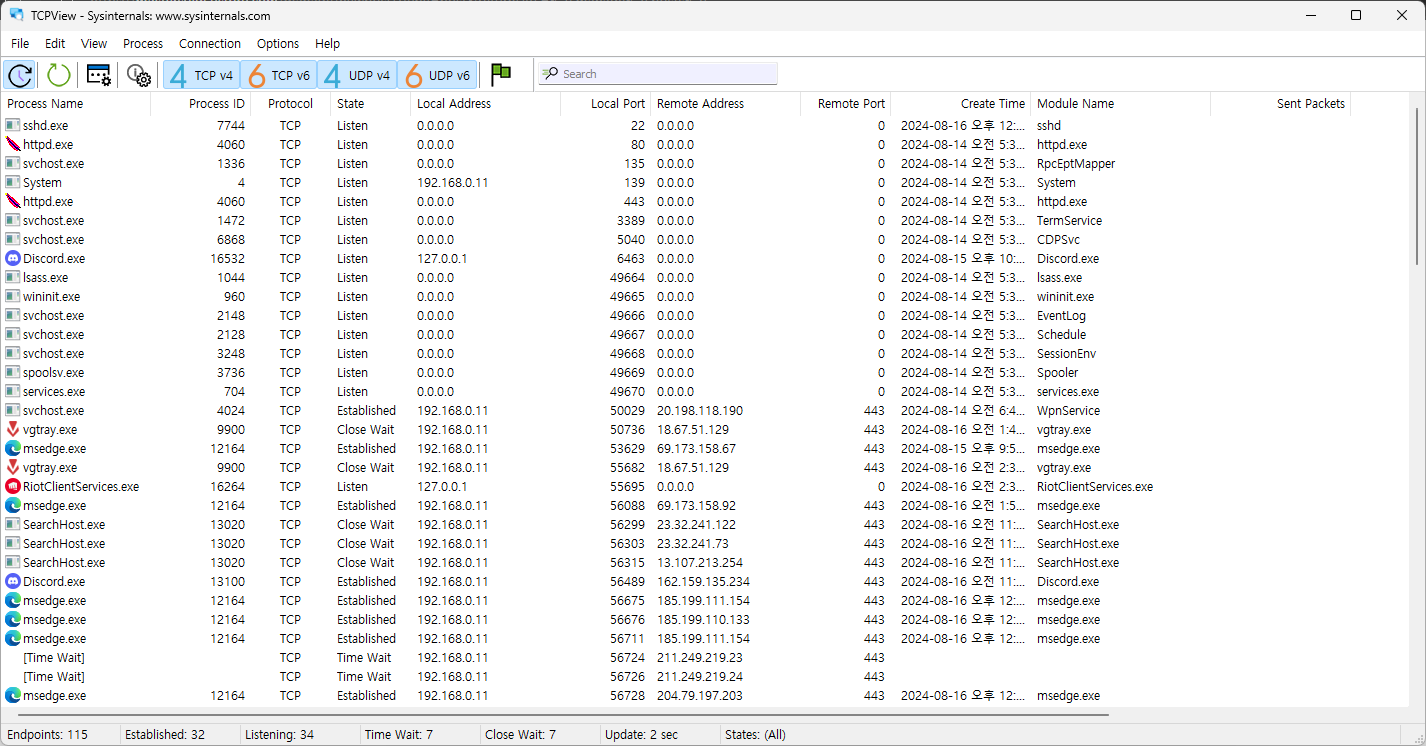This screenshot has height=746, width=1426.
Task: Click the SearchHost.exe icon on port 56299 row
Action: (13, 524)
